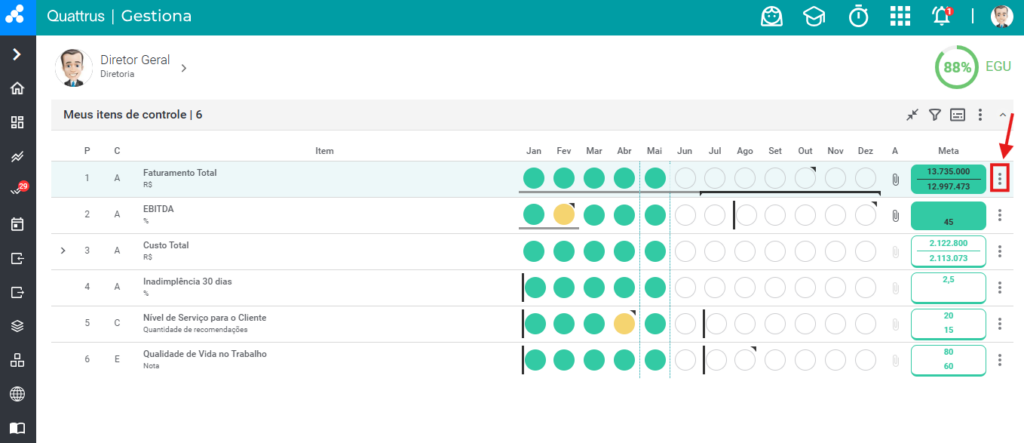1024x443 pixels.
Task: Click the stopwatch timer icon
Action: (x=858, y=16)
